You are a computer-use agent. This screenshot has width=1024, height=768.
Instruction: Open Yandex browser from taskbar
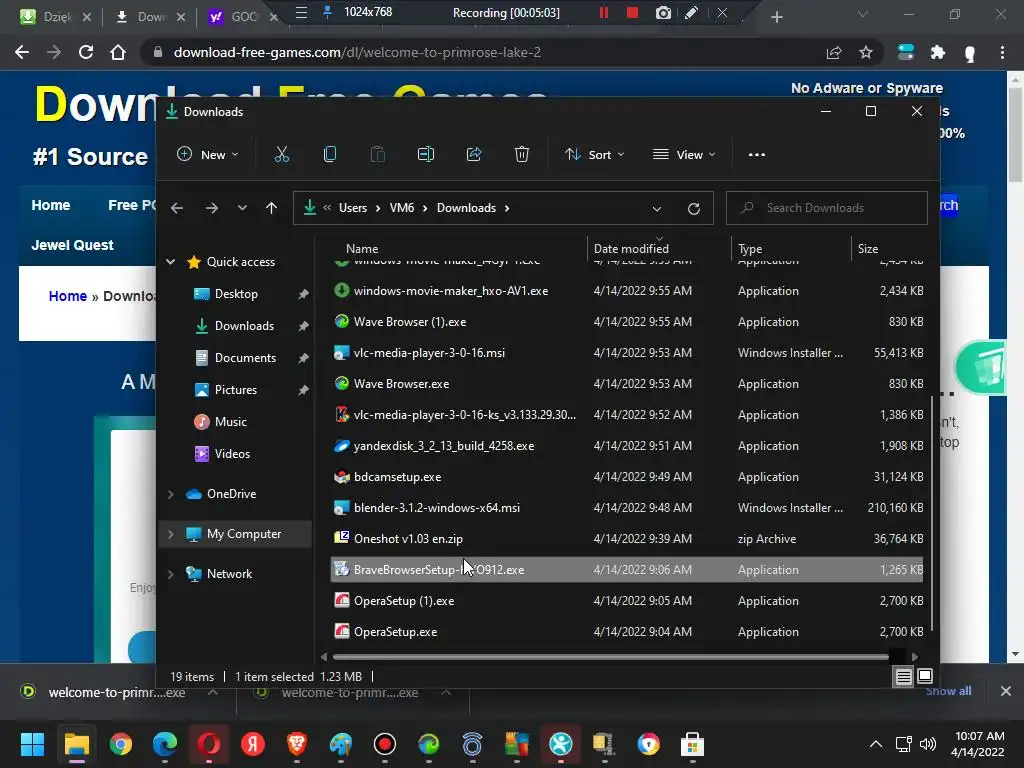pos(253,744)
